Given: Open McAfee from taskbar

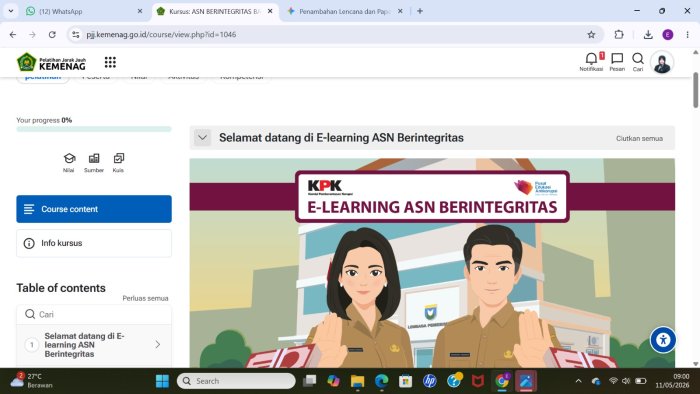Looking at the screenshot, I should pyautogui.click(x=478, y=381).
